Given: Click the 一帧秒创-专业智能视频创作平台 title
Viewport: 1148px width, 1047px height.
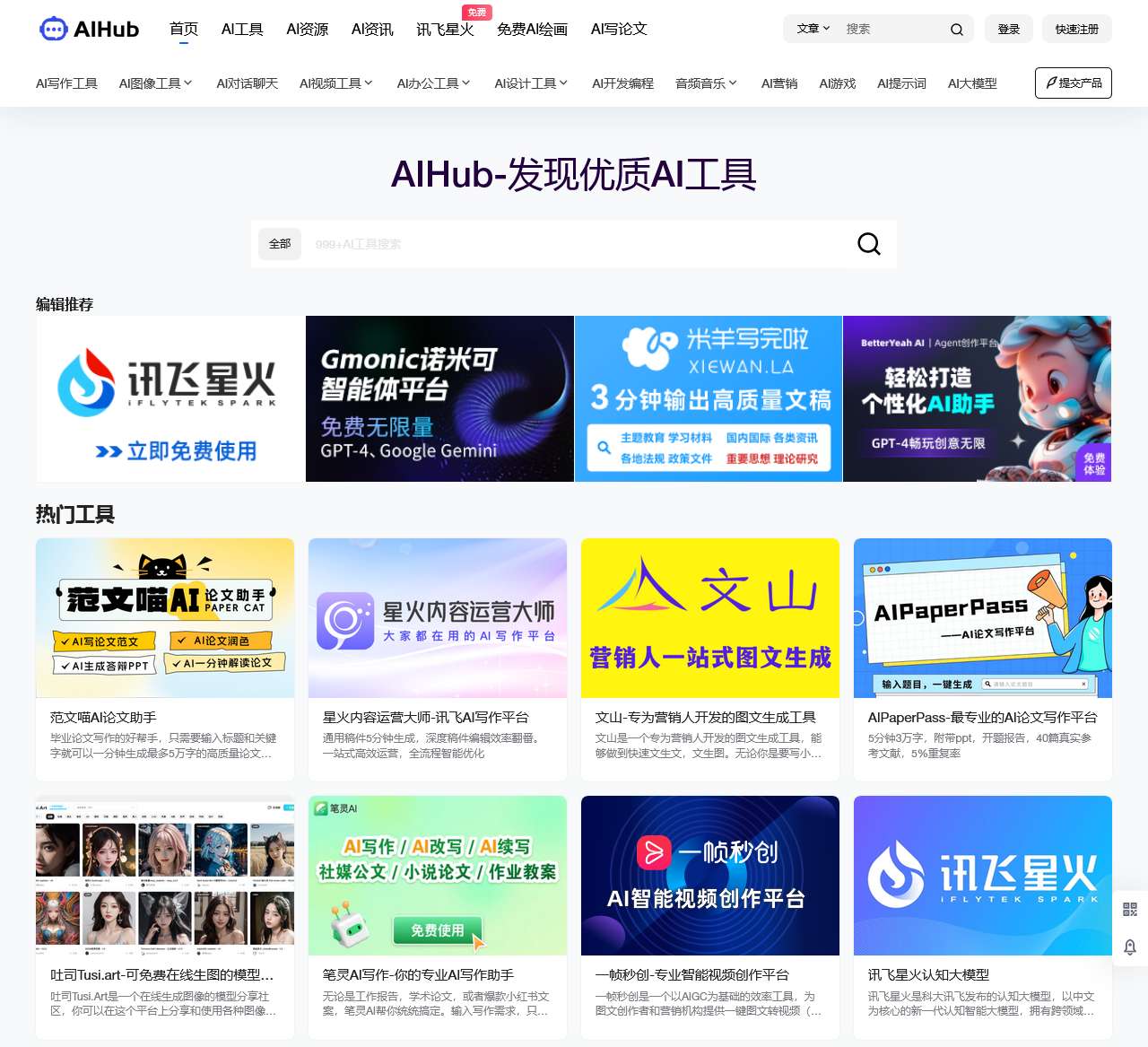Looking at the screenshot, I should (692, 975).
